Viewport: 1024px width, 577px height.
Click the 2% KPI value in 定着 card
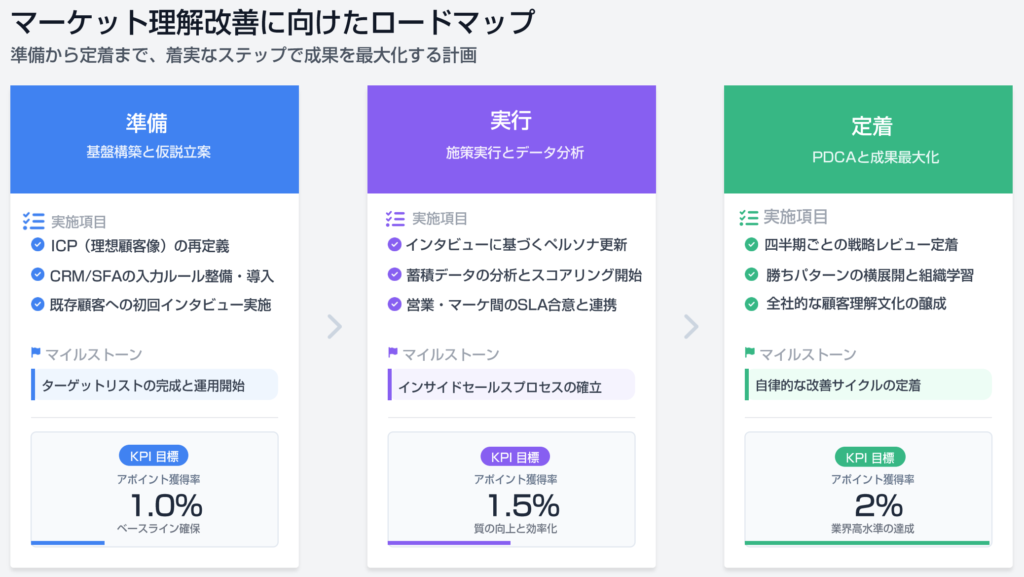pyautogui.click(x=871, y=504)
